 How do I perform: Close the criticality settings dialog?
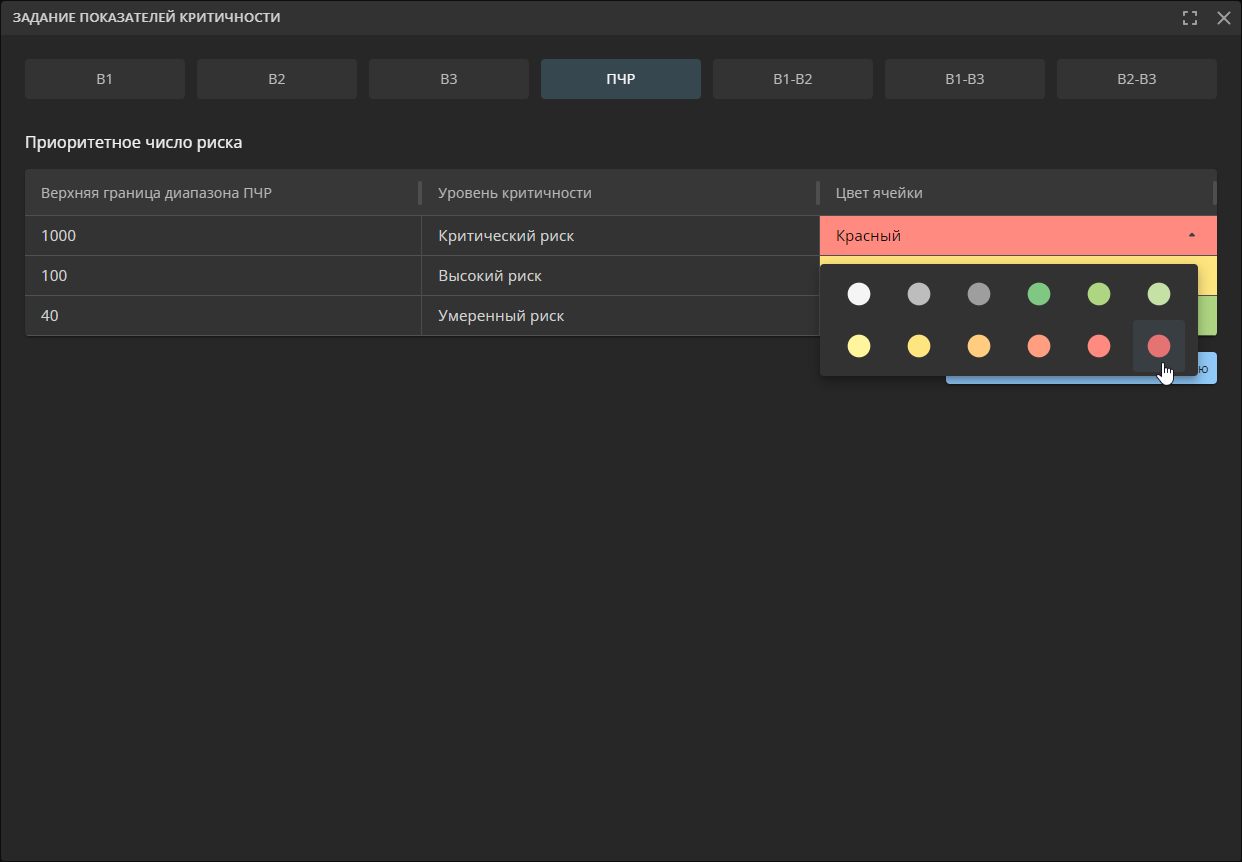[1223, 18]
